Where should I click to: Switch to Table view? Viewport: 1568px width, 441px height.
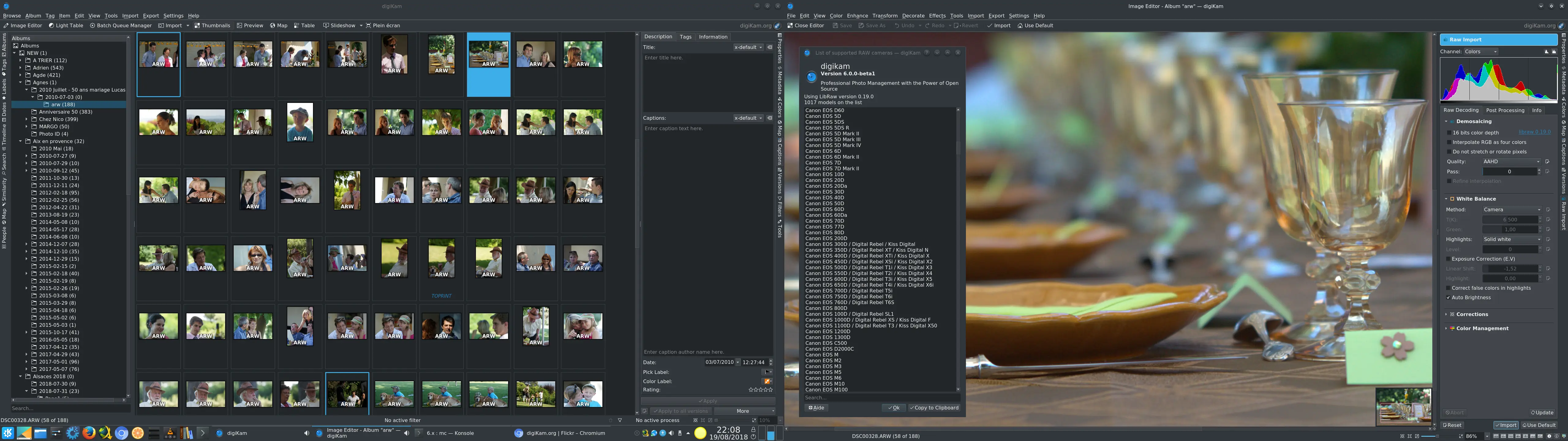305,26
